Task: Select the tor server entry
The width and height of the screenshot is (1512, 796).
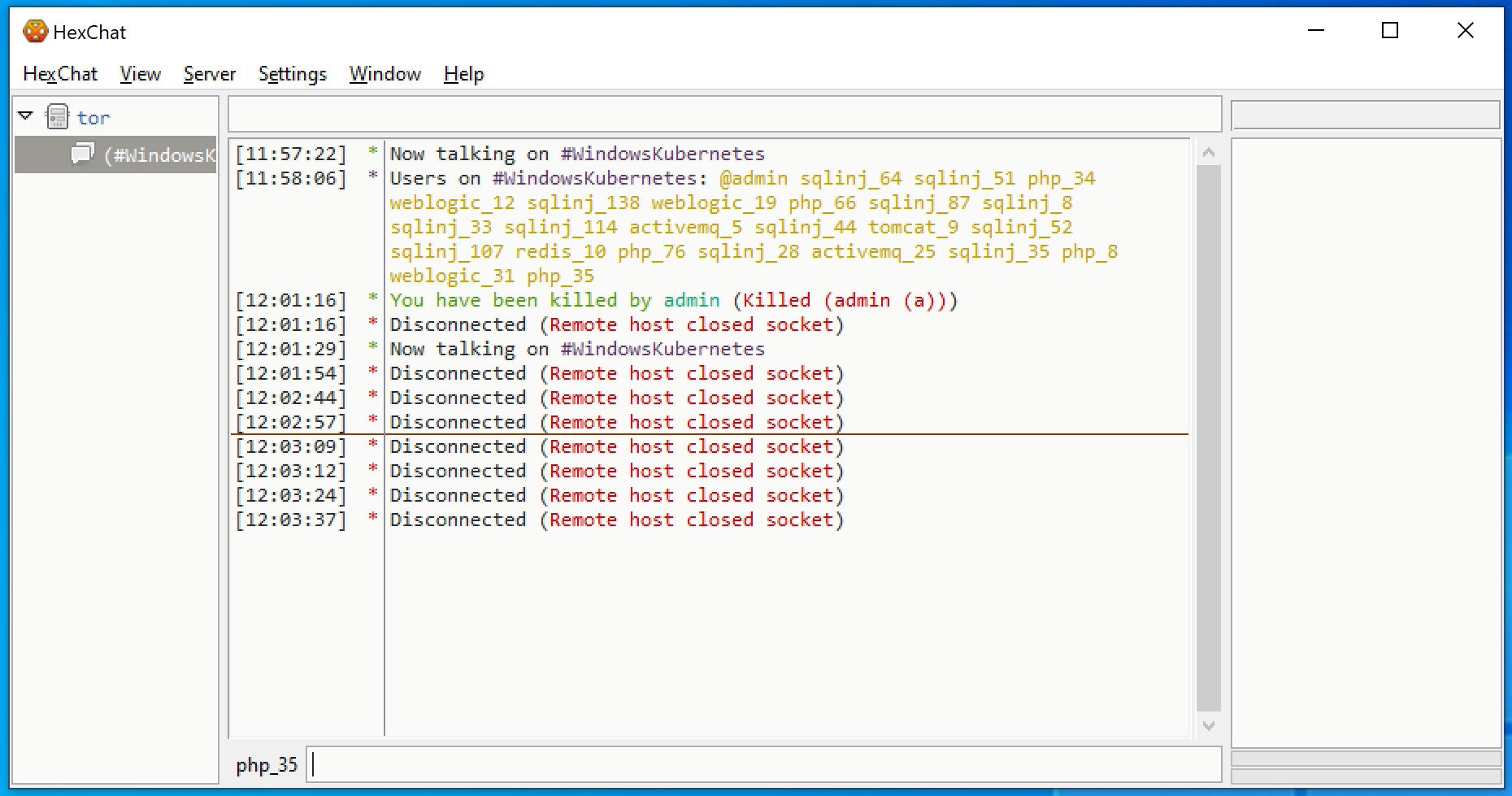Action: pos(93,118)
